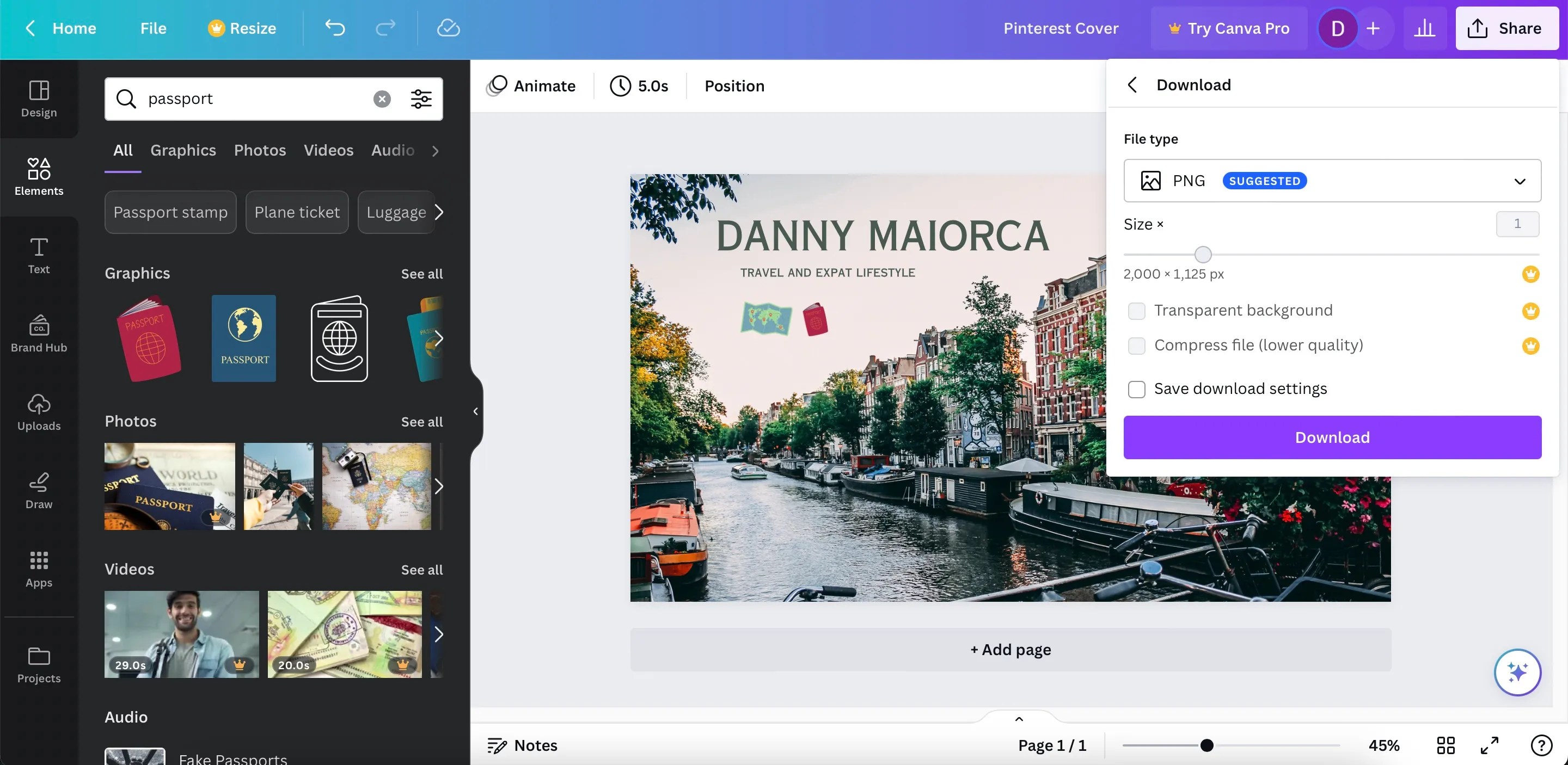Check Compress file lower quality
This screenshot has height=765, width=1568.
coord(1136,346)
